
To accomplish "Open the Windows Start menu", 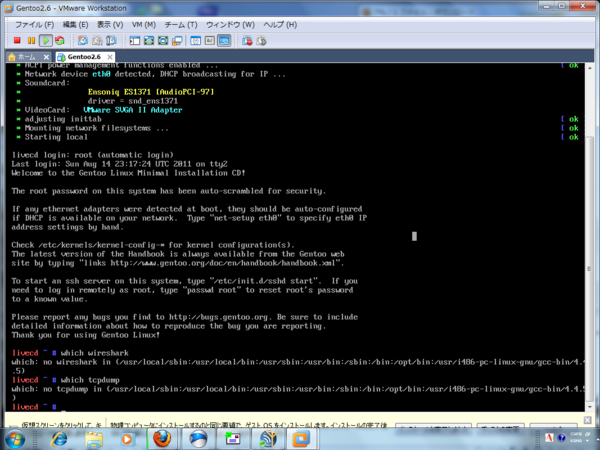I will point(15,439).
